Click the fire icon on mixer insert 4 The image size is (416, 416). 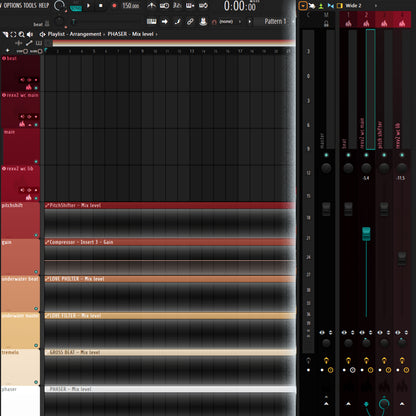402,23
